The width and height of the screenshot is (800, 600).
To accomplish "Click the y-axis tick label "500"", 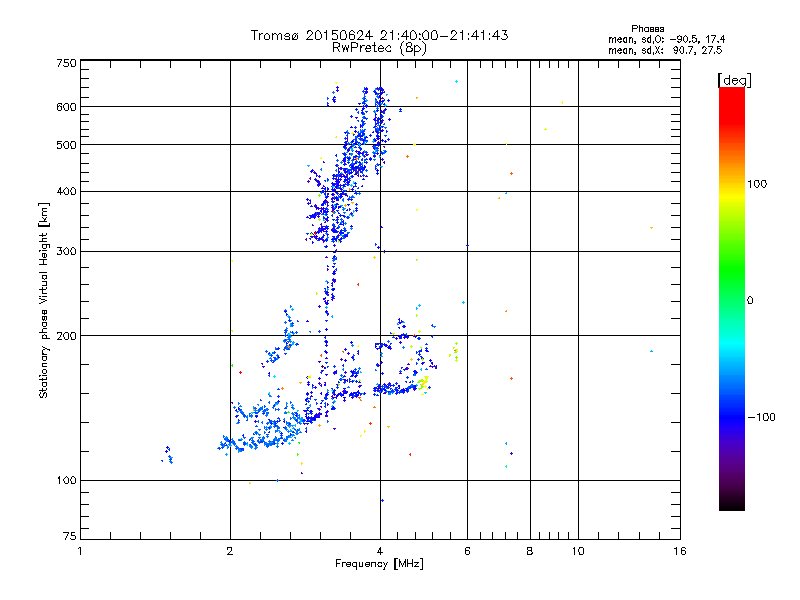I will 67,145.
